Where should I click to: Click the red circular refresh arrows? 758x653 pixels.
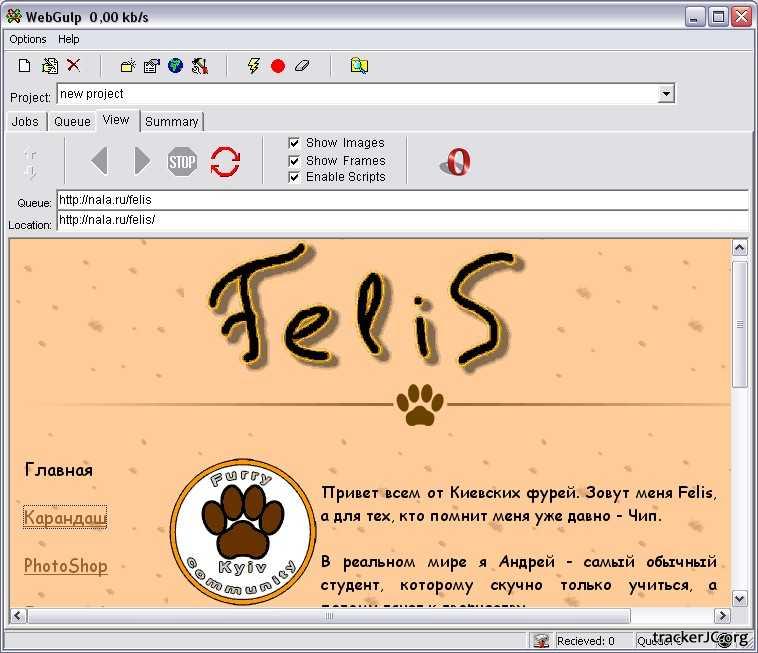pos(225,161)
